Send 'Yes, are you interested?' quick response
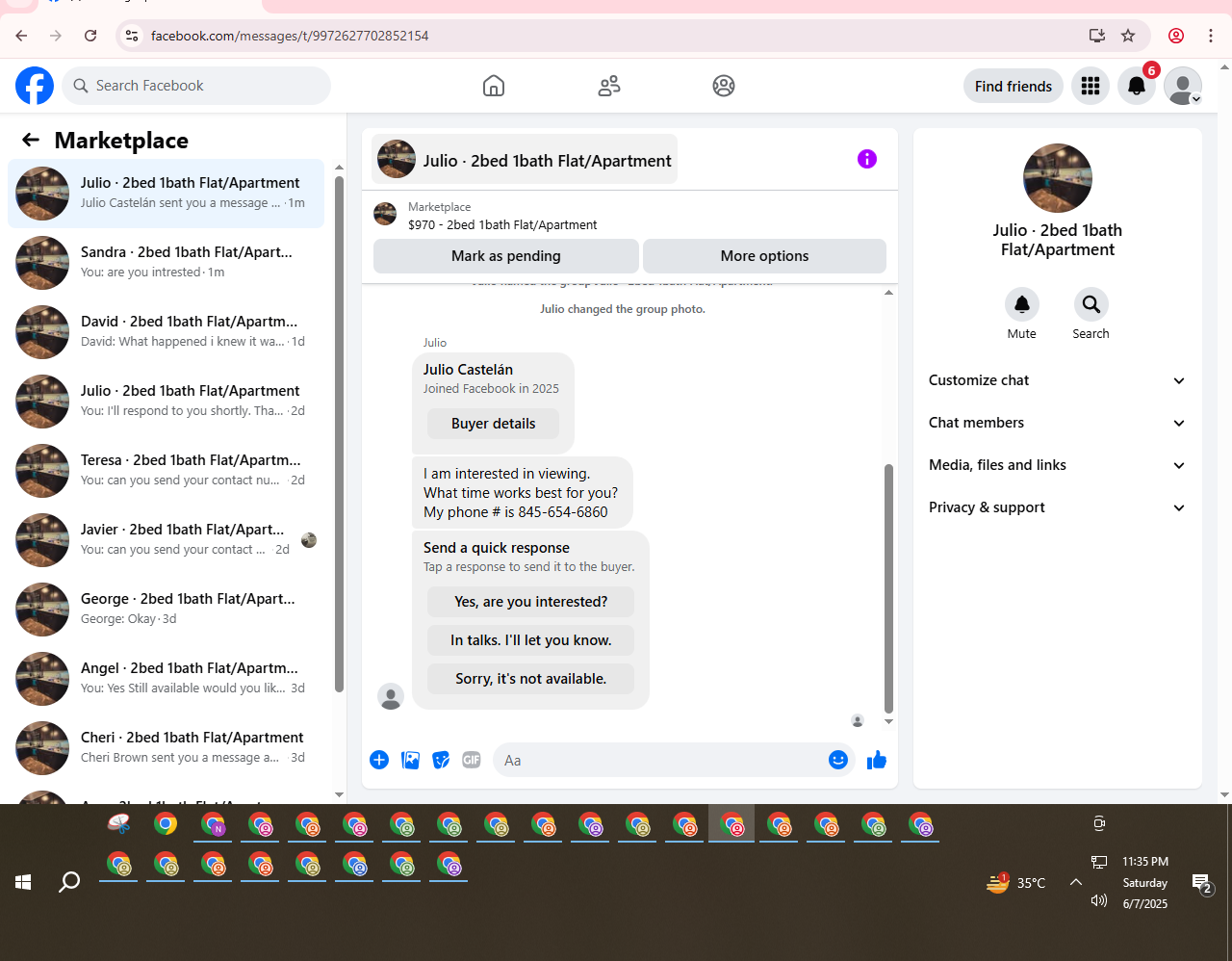This screenshot has height=961, width=1232. (x=531, y=602)
